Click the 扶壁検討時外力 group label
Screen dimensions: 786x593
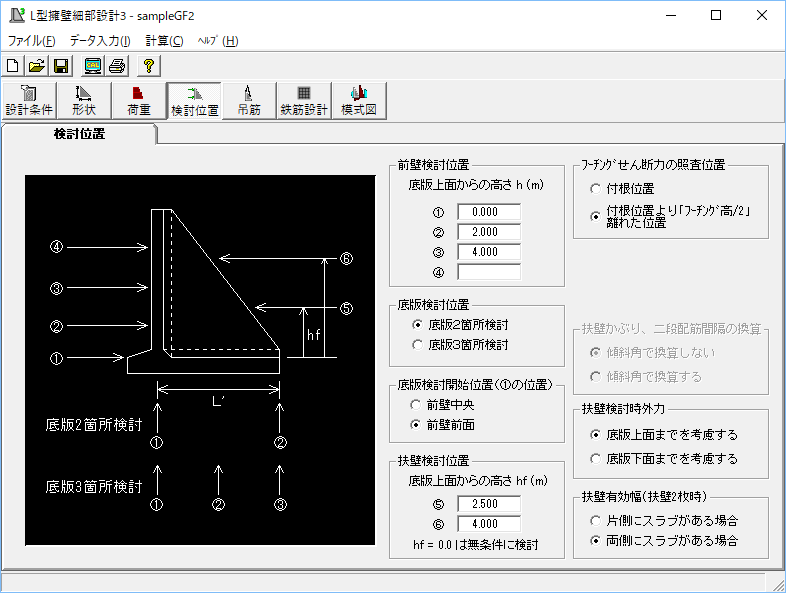pos(623,409)
